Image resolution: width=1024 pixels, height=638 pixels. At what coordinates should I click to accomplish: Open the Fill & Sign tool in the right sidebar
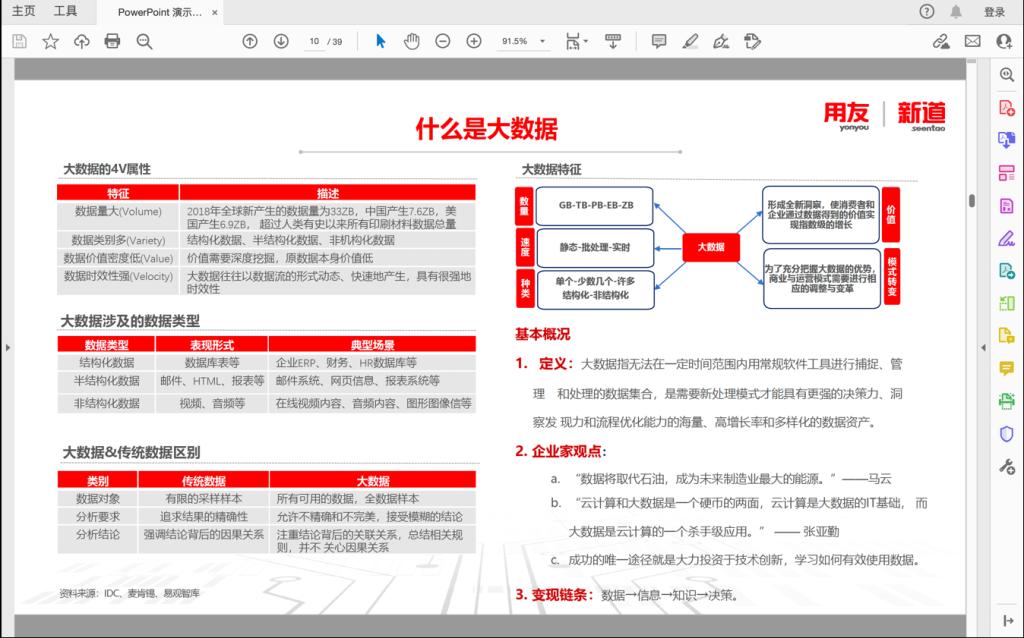(1006, 238)
